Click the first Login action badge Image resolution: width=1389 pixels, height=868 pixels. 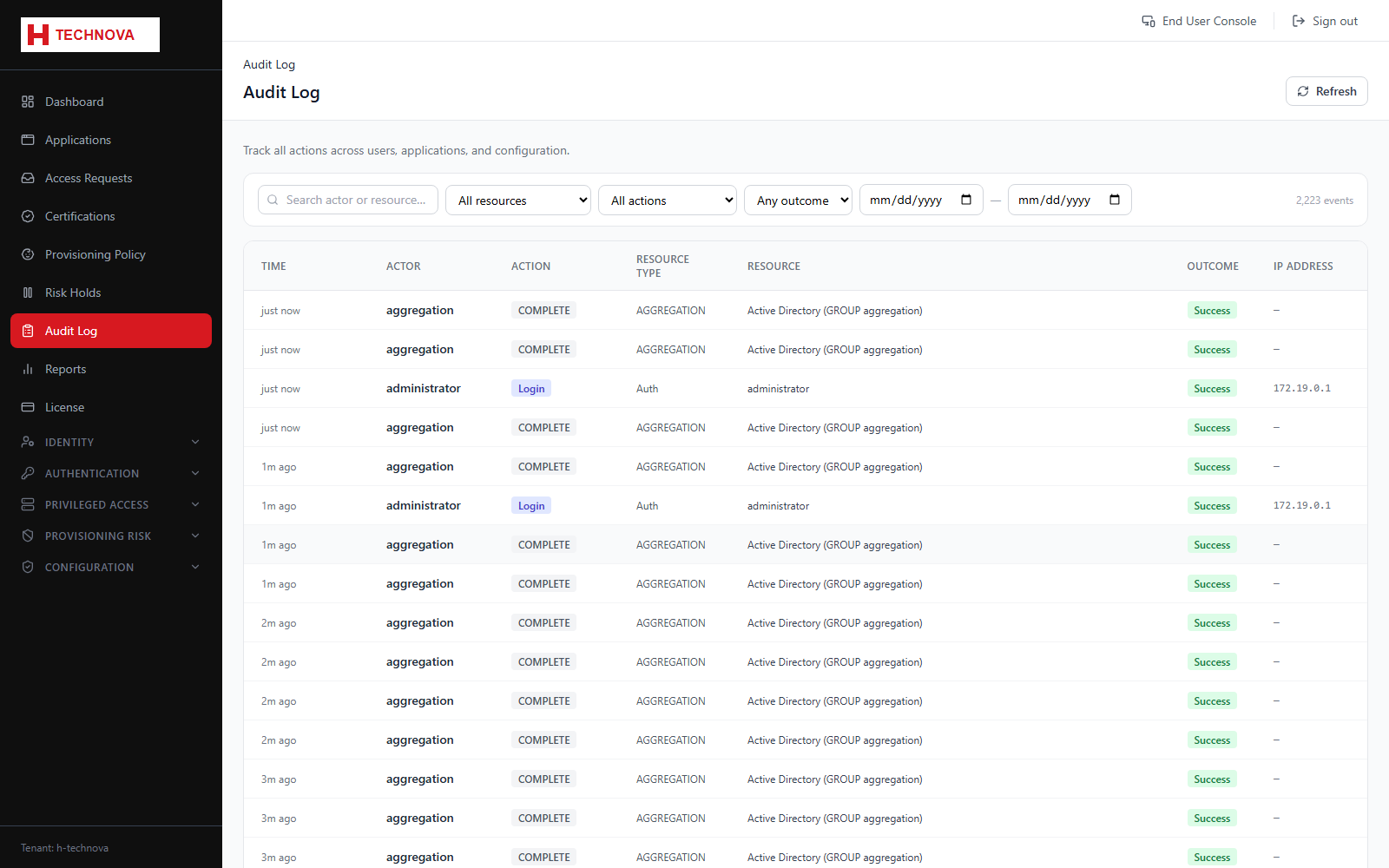[531, 389]
